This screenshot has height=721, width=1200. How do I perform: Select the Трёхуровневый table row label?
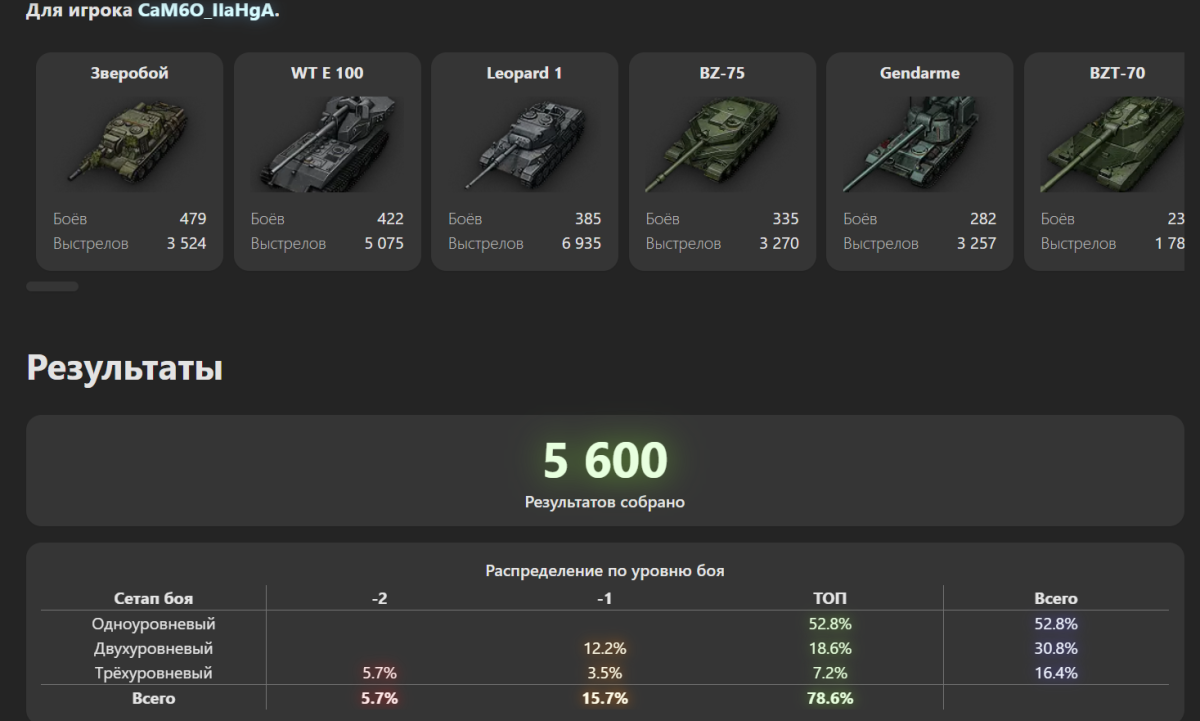(x=153, y=673)
